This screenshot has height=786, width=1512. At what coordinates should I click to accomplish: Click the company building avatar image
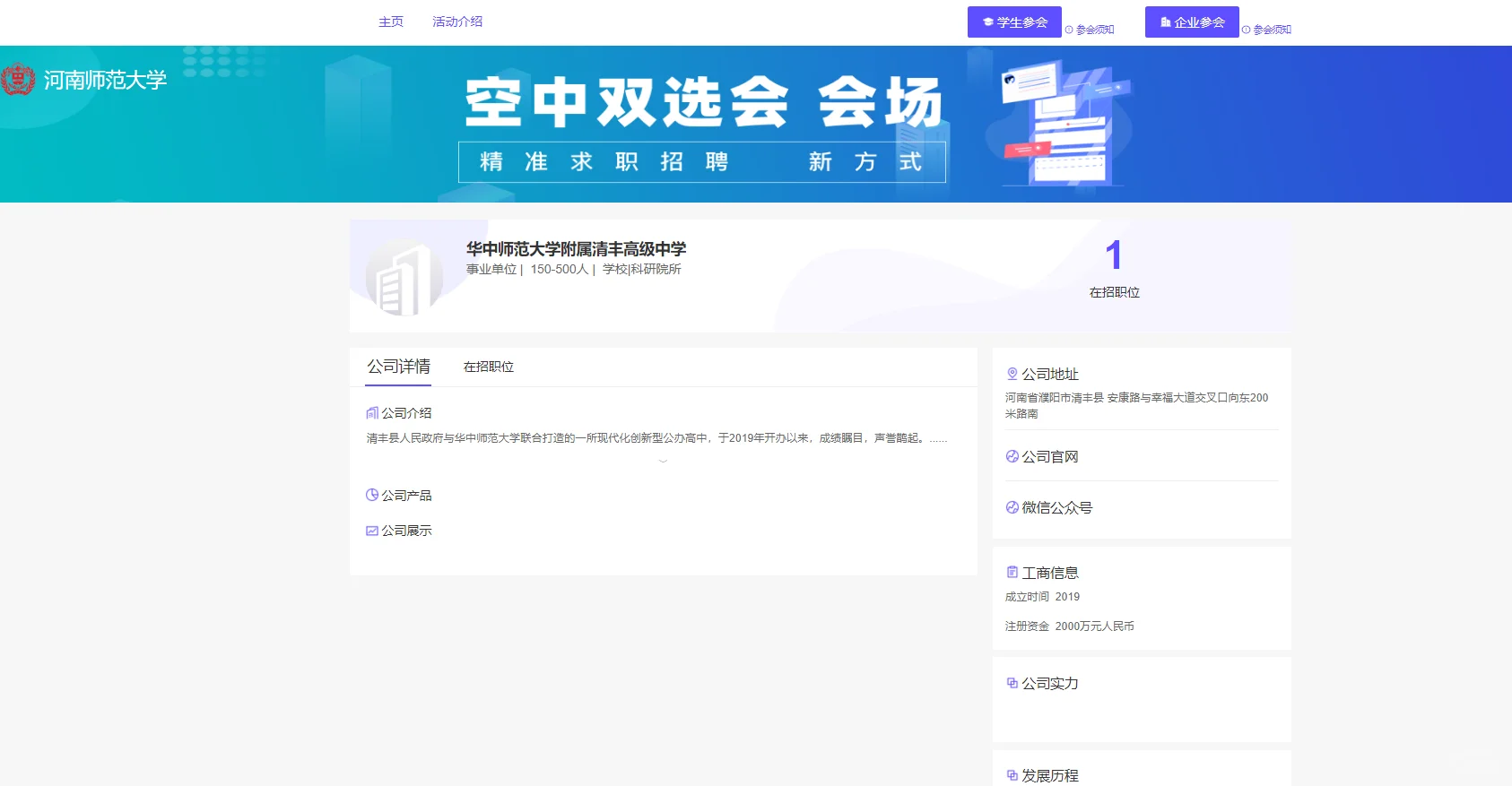[404, 279]
